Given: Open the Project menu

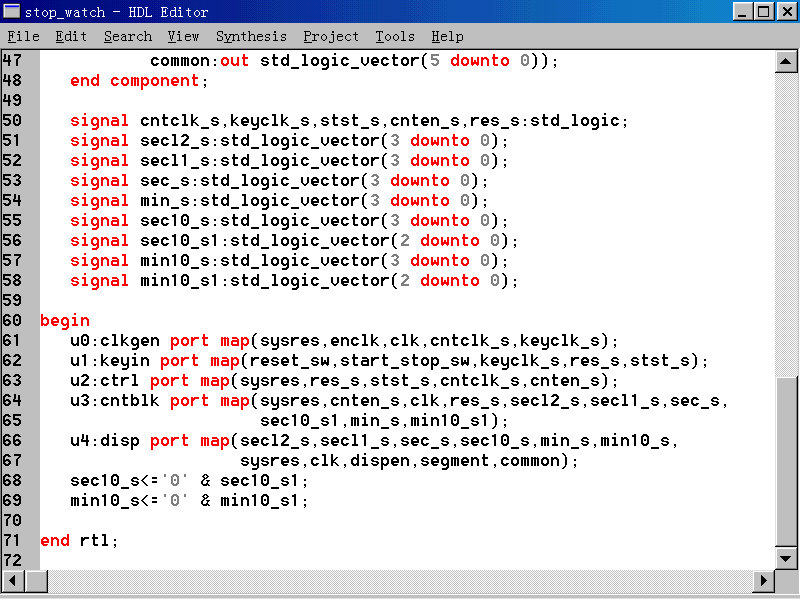Looking at the screenshot, I should [x=331, y=37].
